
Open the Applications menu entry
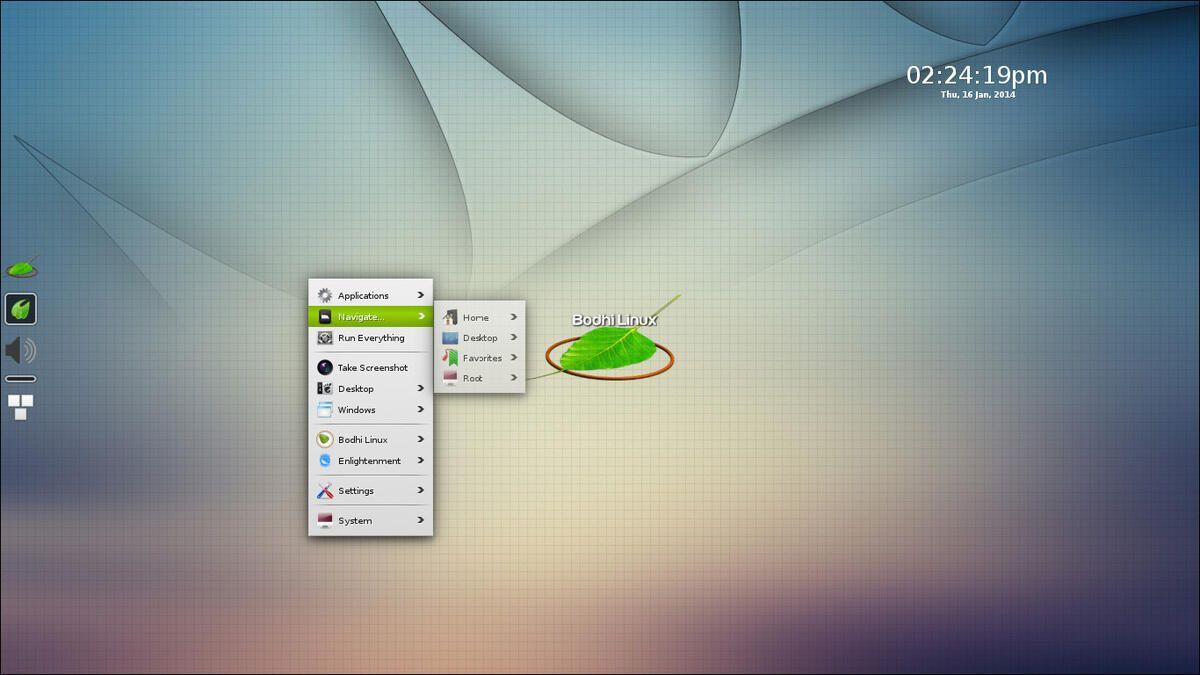pos(371,295)
